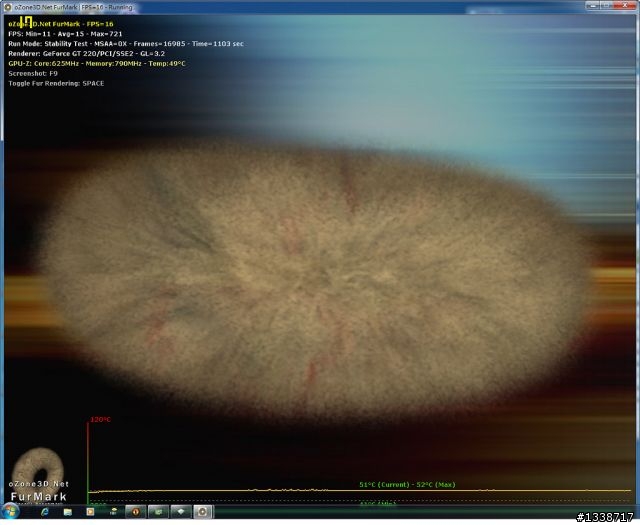
Task: Click the 'FPS: Min=11 - Avg=15 - Max=721' line
Action: point(65,34)
